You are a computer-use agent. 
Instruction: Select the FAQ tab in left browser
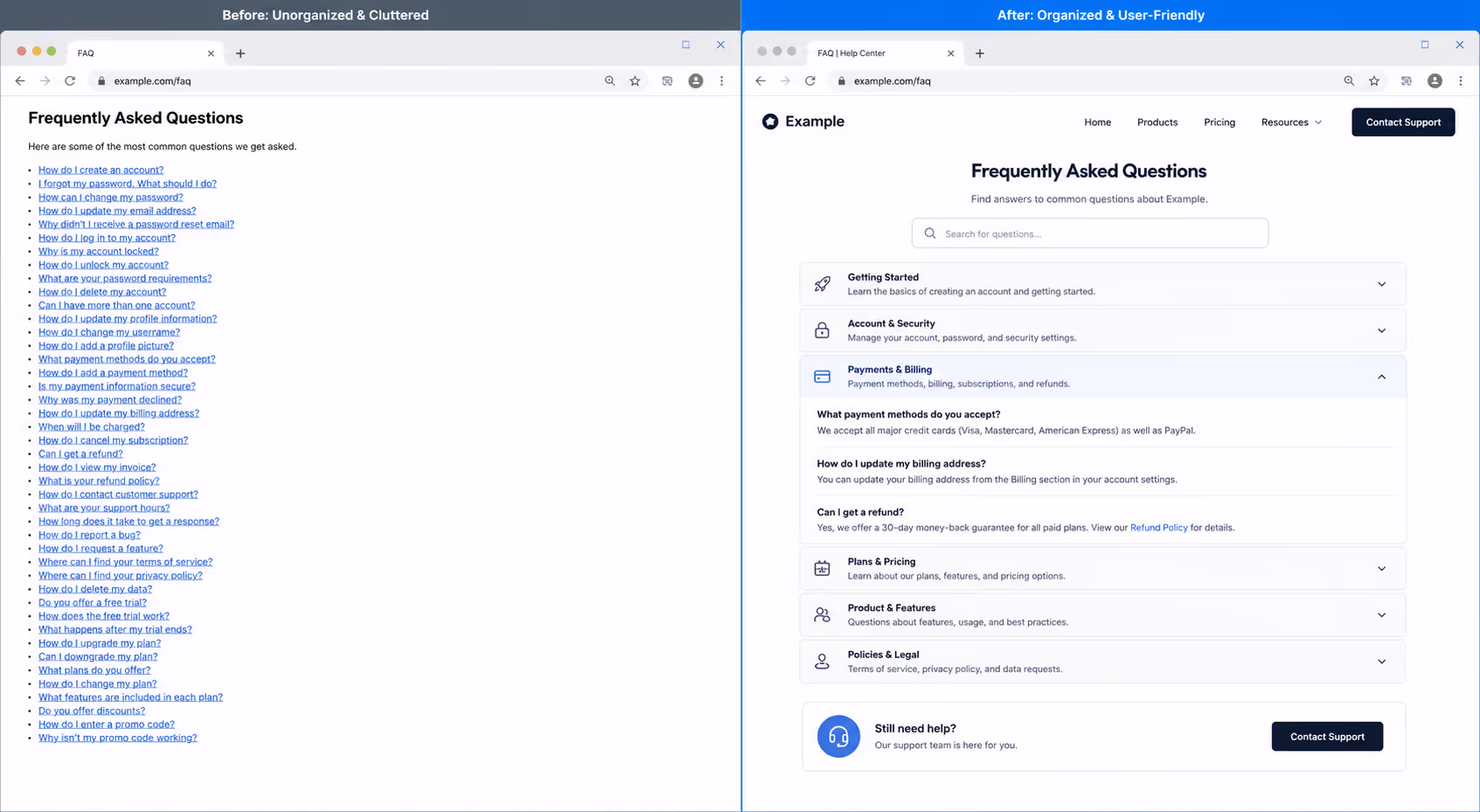click(x=144, y=53)
